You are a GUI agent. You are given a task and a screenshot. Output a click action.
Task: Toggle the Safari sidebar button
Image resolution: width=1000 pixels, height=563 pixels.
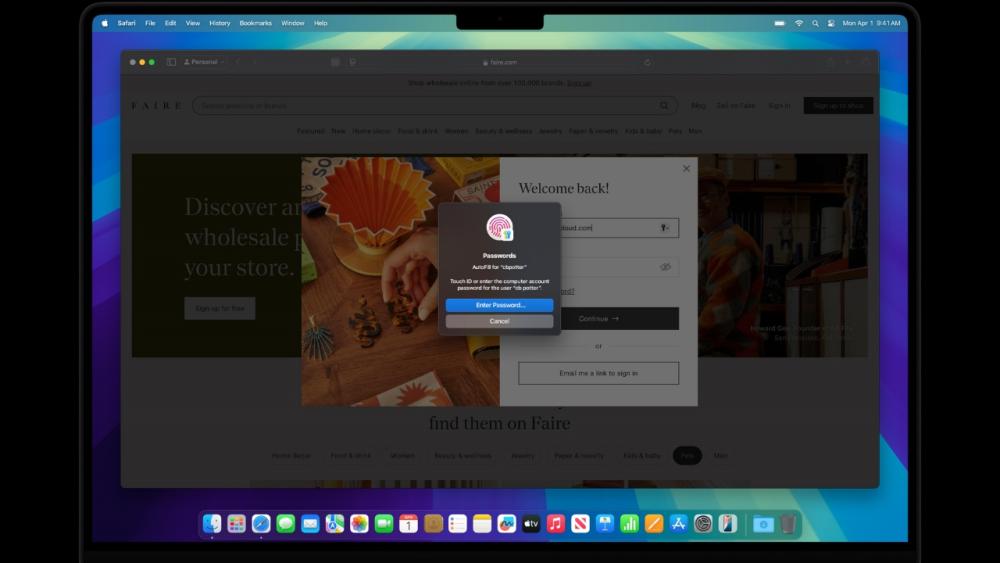[x=171, y=62]
